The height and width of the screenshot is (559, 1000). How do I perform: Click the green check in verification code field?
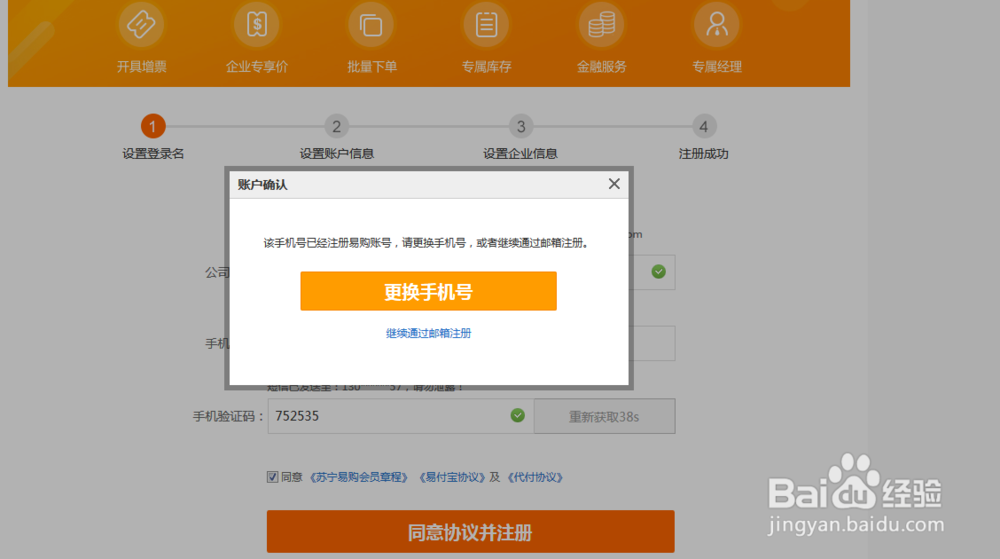[518, 416]
